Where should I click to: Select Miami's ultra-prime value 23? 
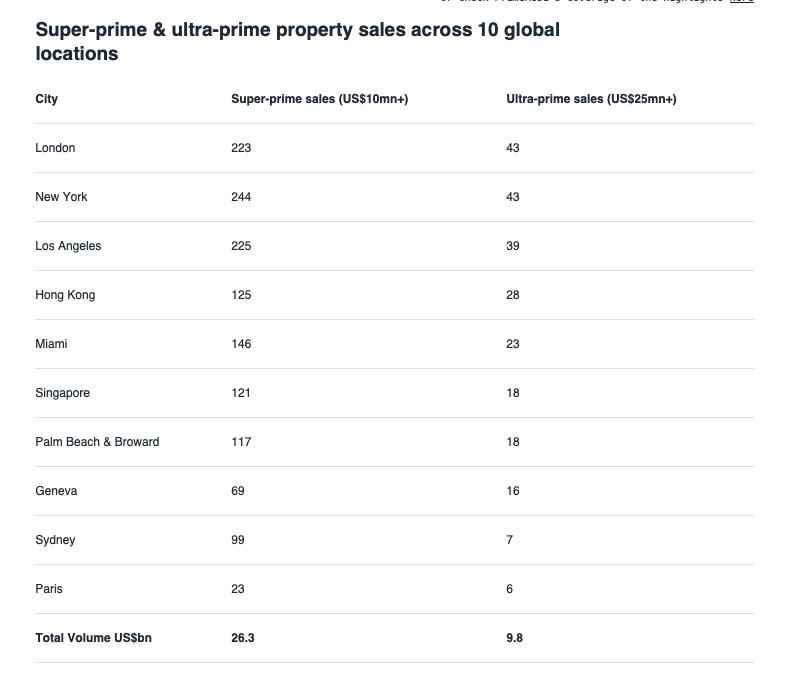pyautogui.click(x=513, y=344)
